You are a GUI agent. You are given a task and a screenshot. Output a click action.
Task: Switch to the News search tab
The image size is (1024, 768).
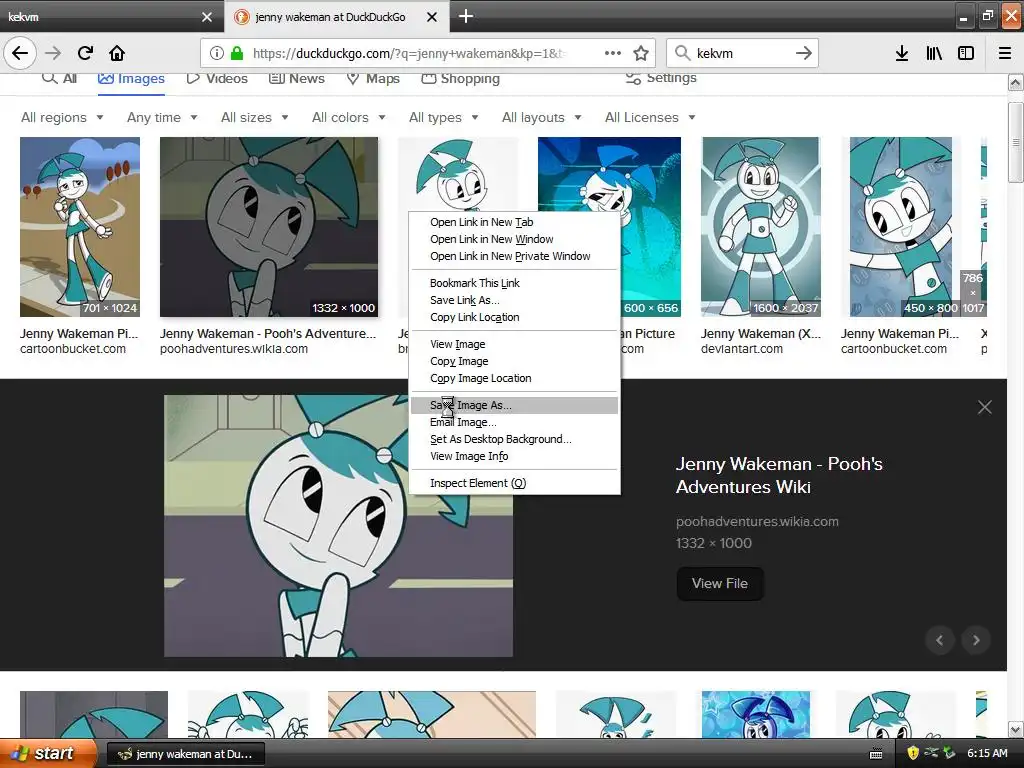point(297,78)
